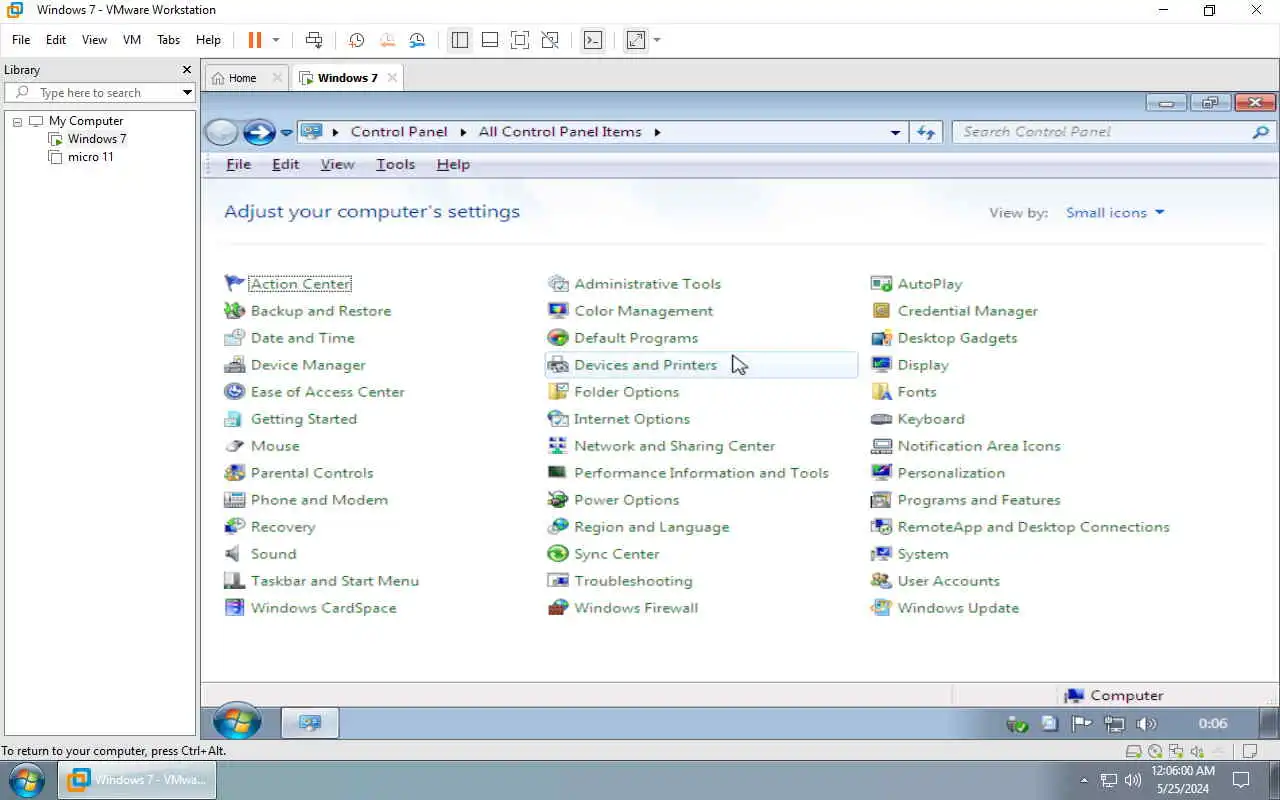Screen dimensions: 1280x800
Task: Click the guest Windows 7 Start orb
Action: pos(237,722)
